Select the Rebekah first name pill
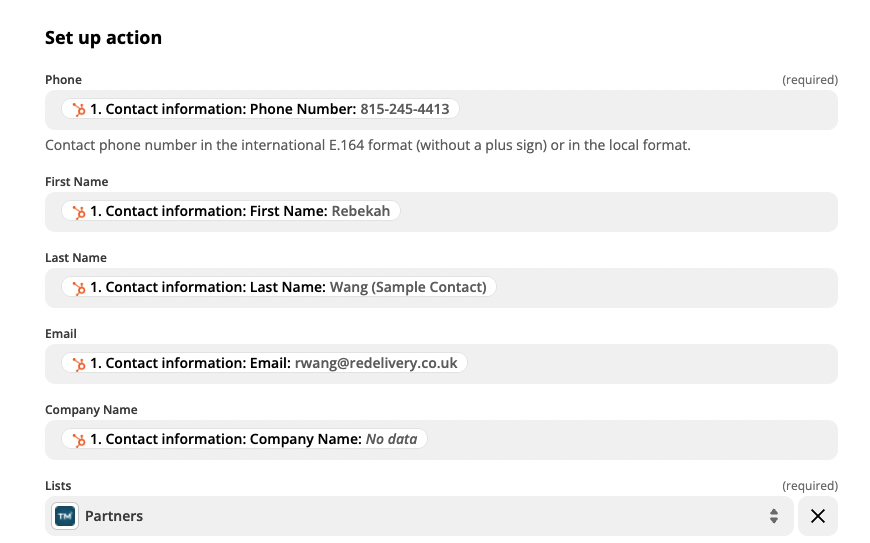 tap(230, 211)
